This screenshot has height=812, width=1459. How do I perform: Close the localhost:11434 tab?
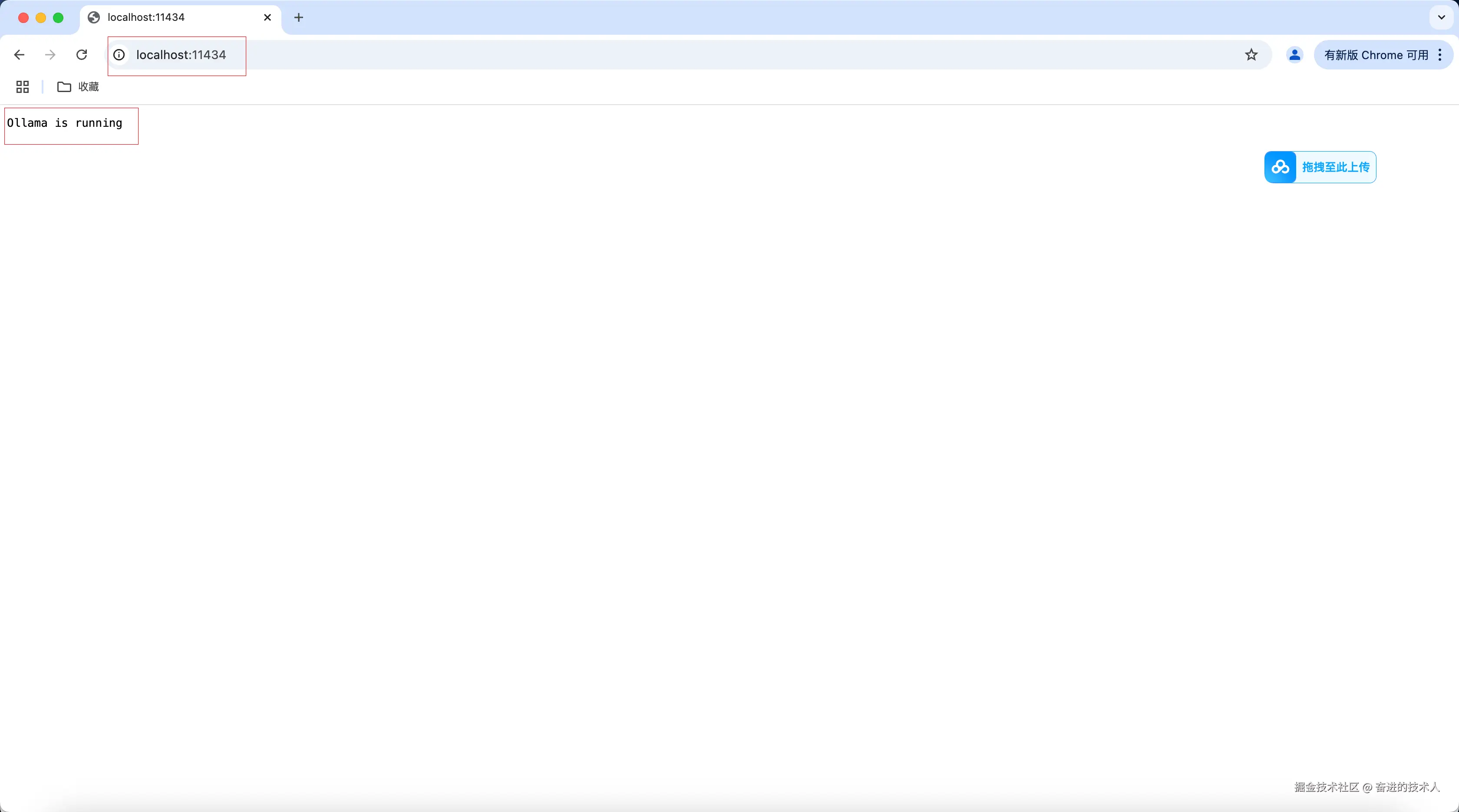point(267,17)
